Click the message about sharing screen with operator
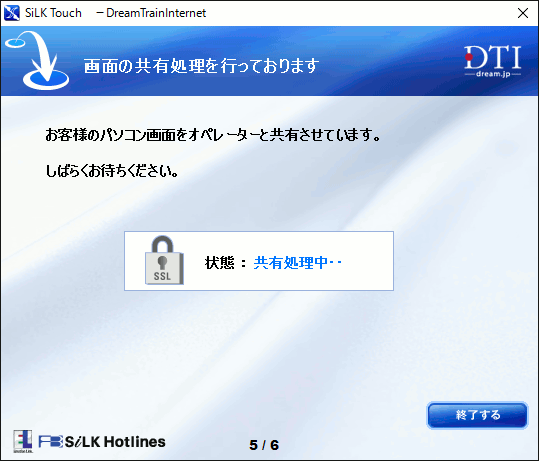The image size is (539, 461). (213, 135)
